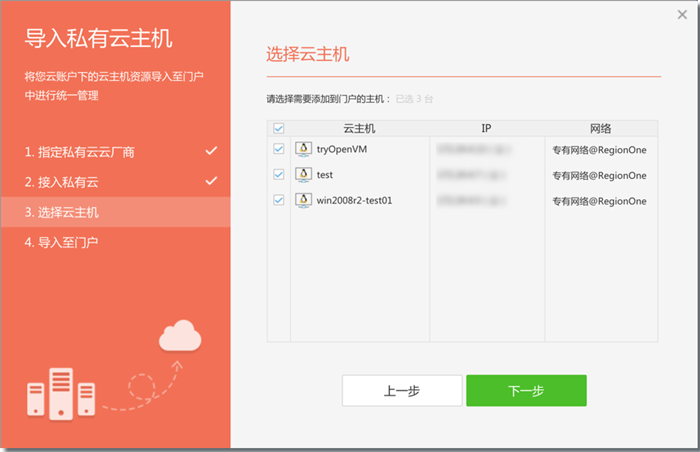Image resolution: width=700 pixels, height=452 pixels.
Task: Click the 上一步 button
Action: click(x=402, y=391)
